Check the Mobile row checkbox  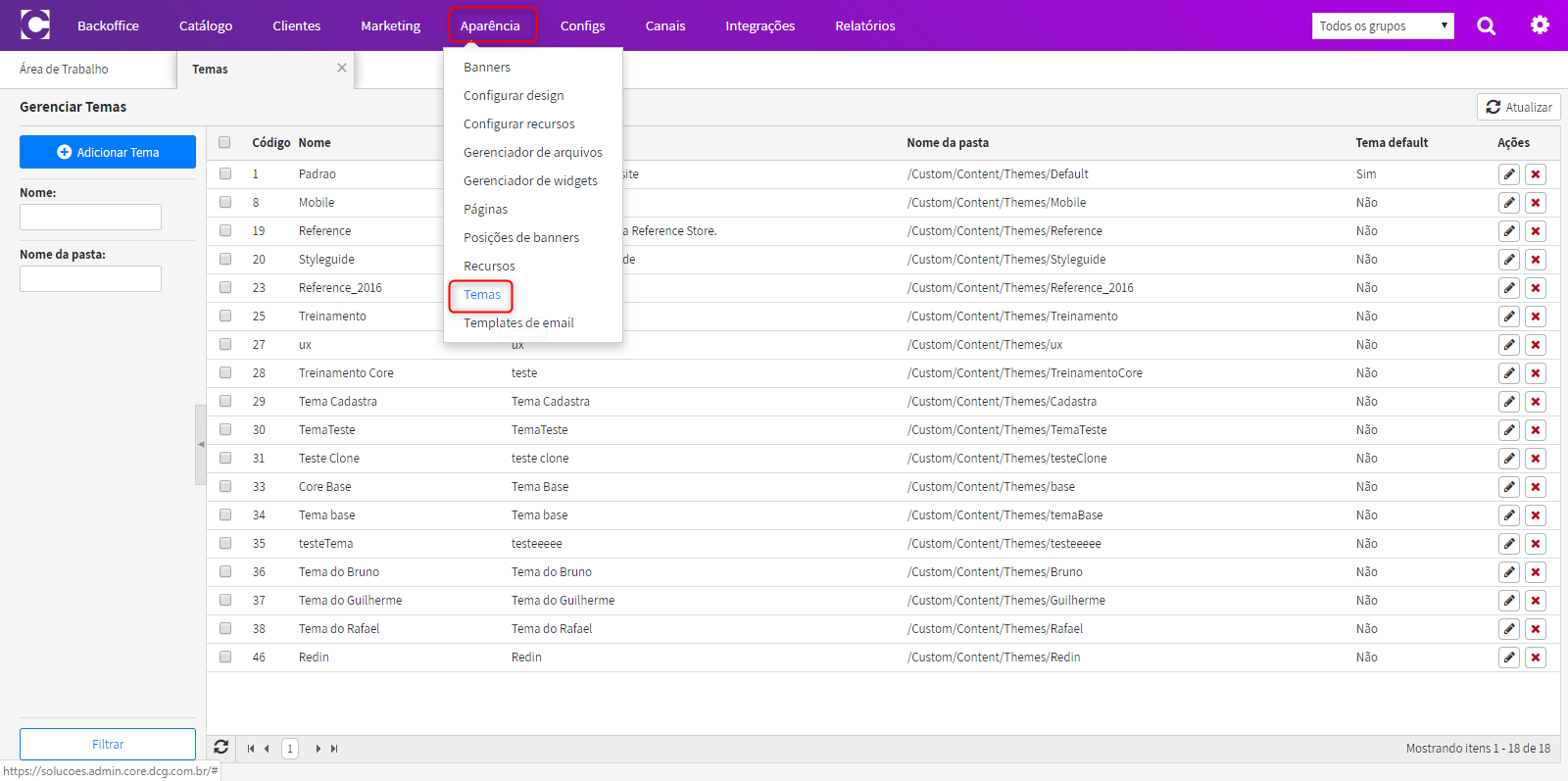(225, 202)
